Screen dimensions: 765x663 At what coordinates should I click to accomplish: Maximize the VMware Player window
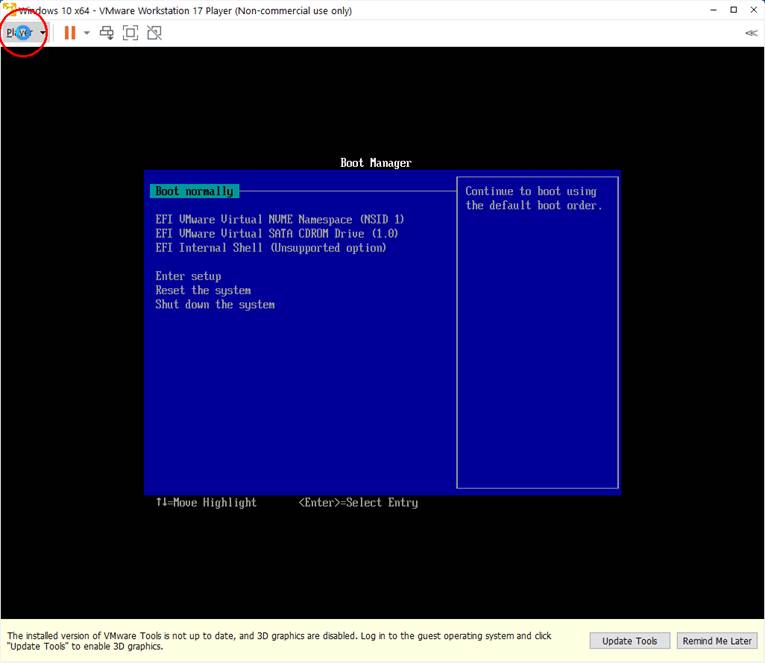click(x=733, y=10)
